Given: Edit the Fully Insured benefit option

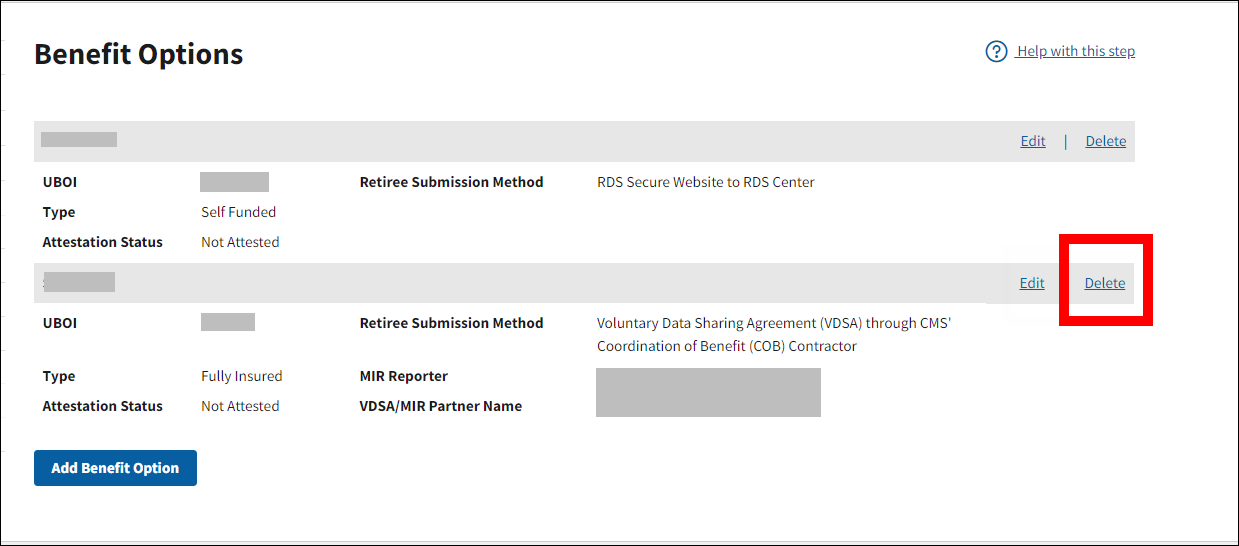Looking at the screenshot, I should (x=1032, y=283).
